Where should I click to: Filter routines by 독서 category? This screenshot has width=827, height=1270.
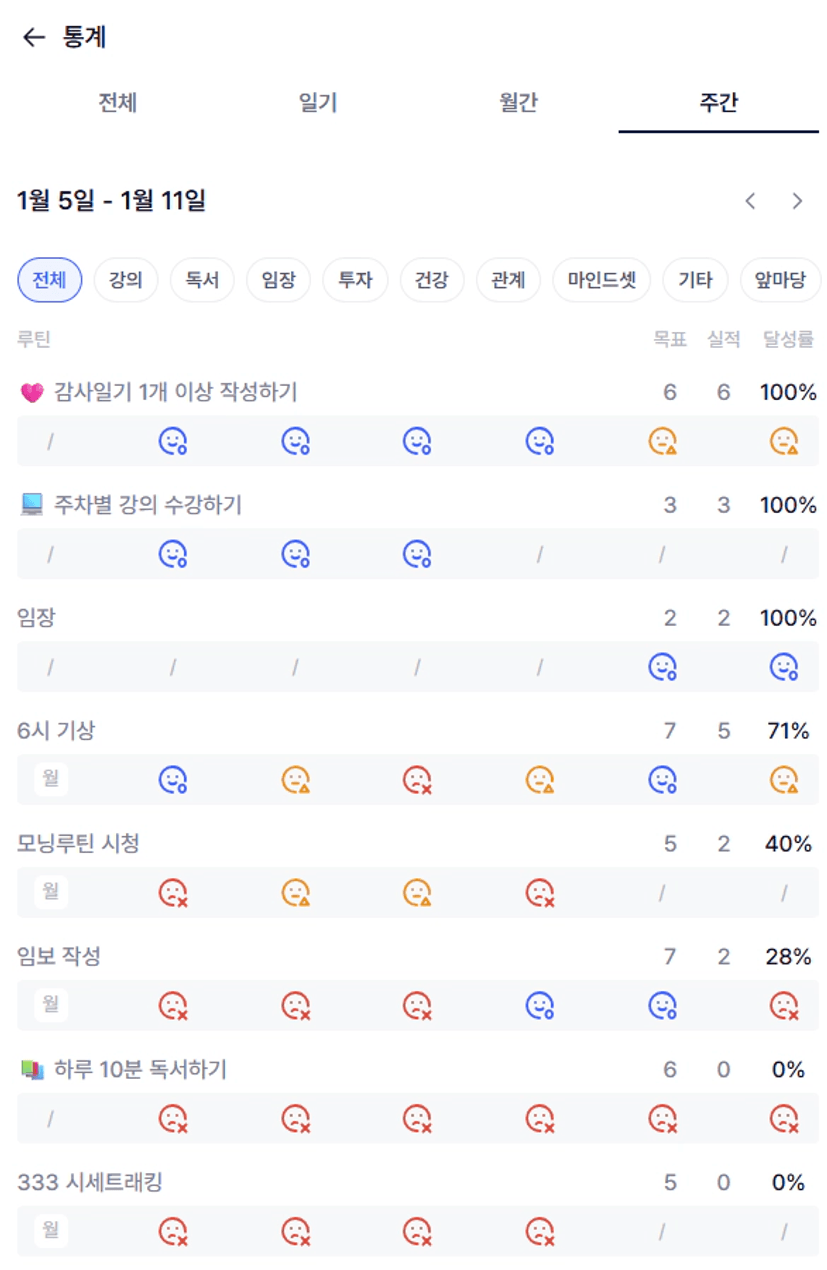click(x=202, y=280)
